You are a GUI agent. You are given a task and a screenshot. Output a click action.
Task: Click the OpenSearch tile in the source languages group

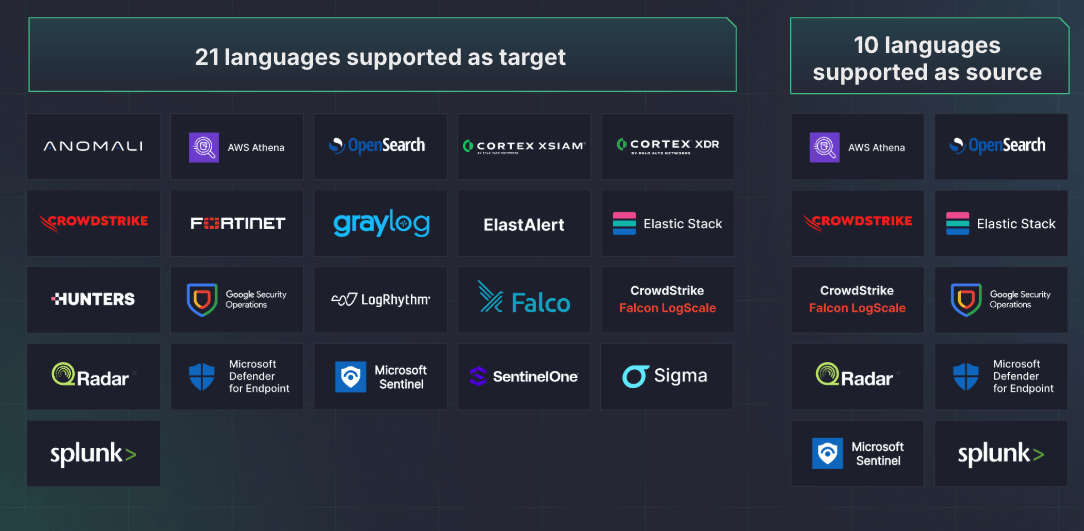coord(1001,147)
